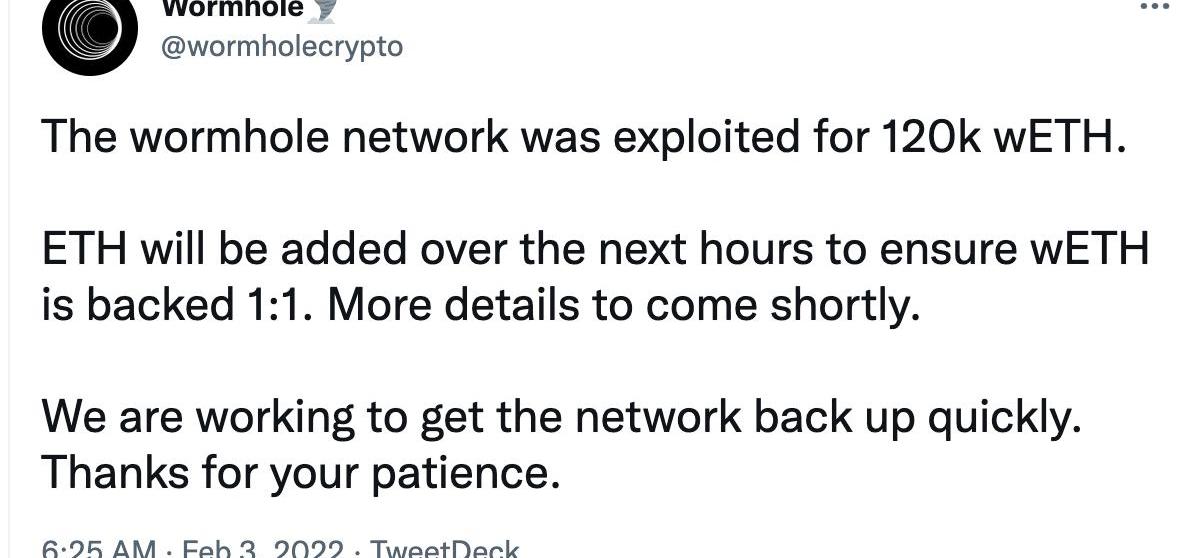The width and height of the screenshot is (1198, 558).
Task: Open the Wormhole profile avatar
Action: point(90,31)
